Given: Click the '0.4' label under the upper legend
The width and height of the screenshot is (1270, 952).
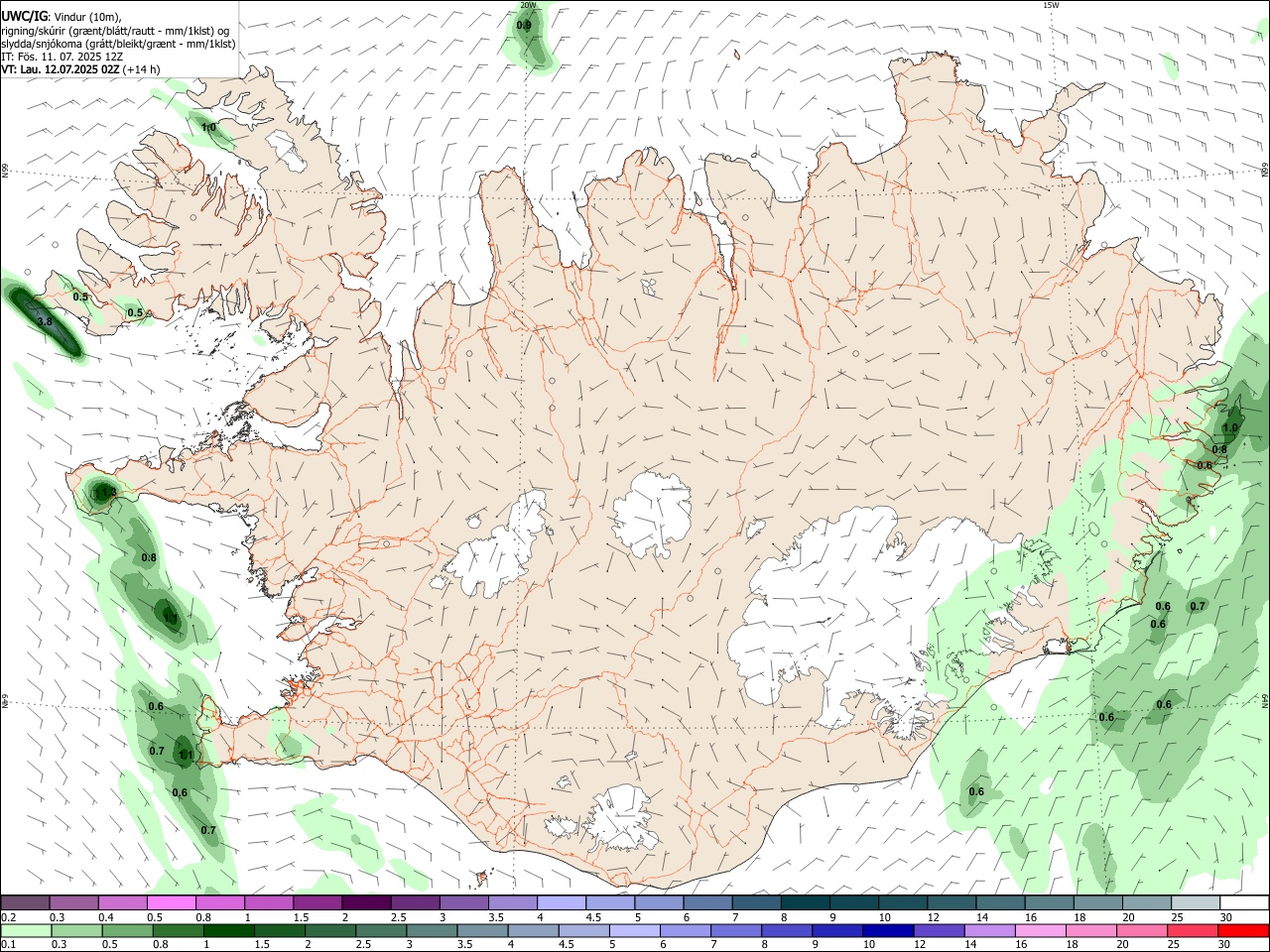Looking at the screenshot, I should tap(106, 917).
